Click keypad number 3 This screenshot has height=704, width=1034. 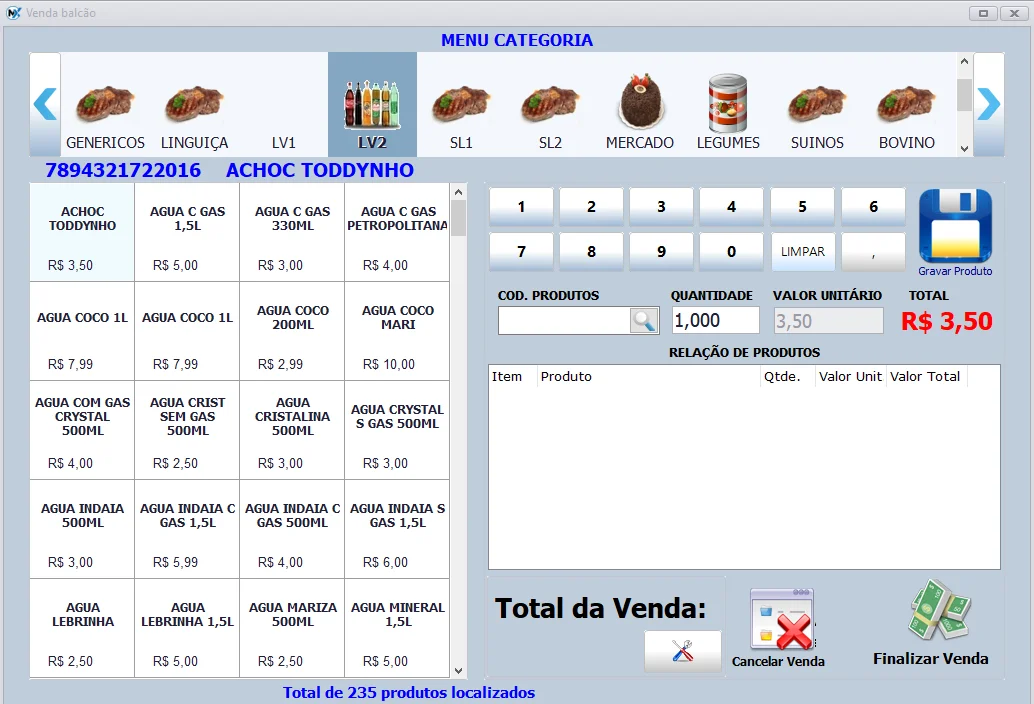pyautogui.click(x=661, y=207)
